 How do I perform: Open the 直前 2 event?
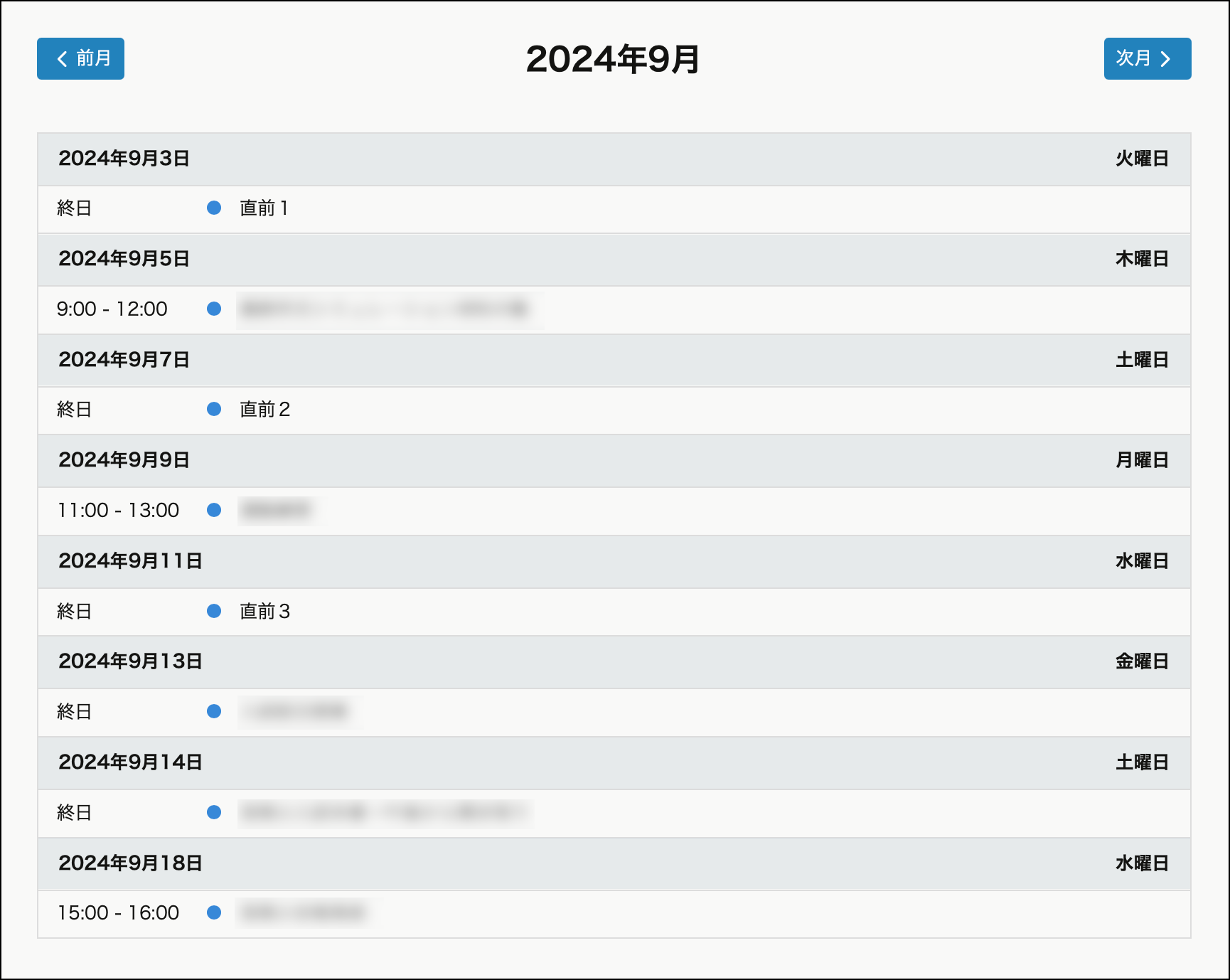pyautogui.click(x=264, y=410)
